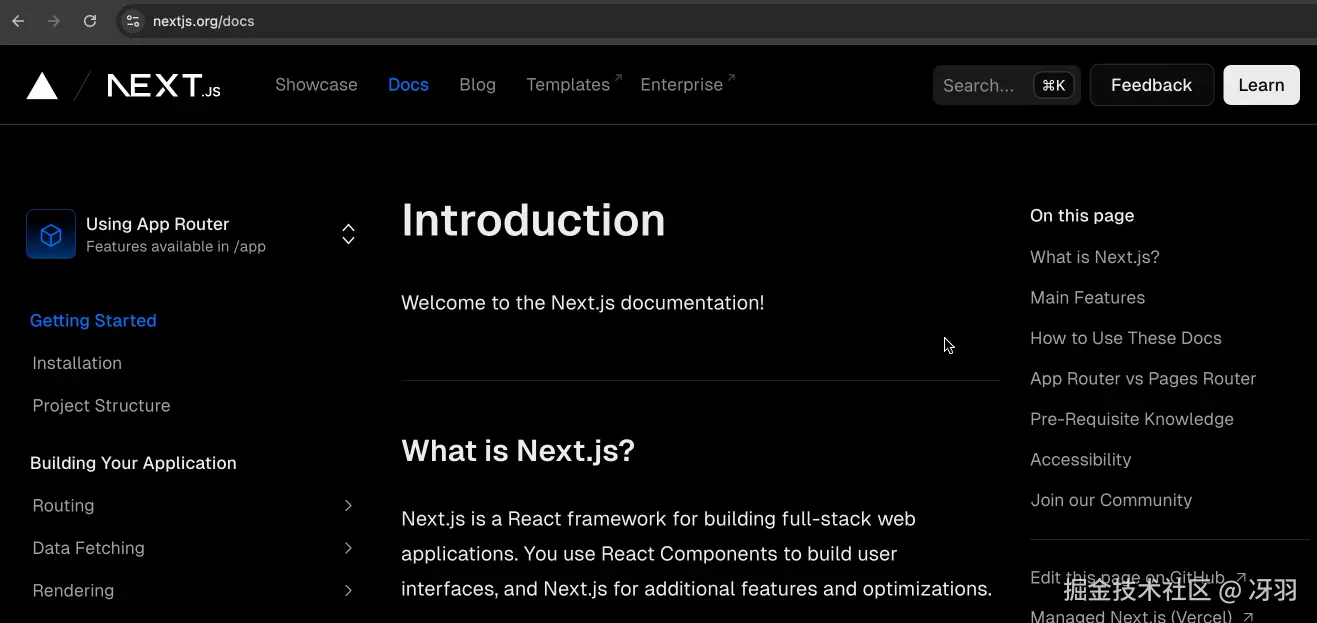Open Building Your Application section
1317x623 pixels.
coord(133,463)
